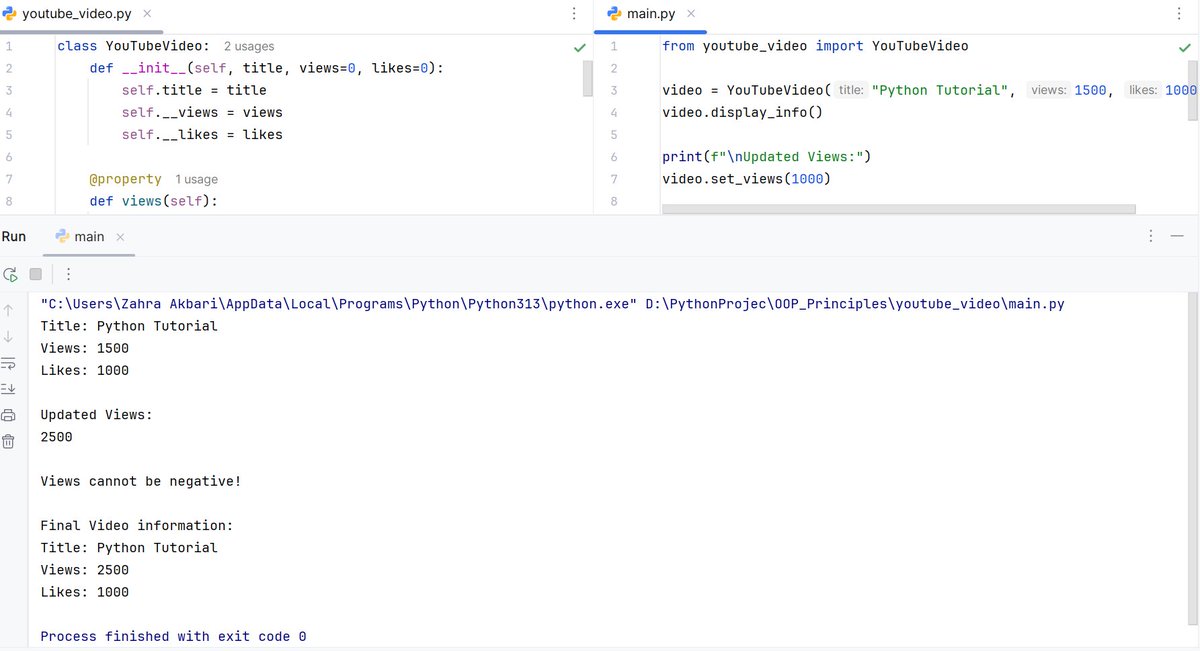The image size is (1200, 651).
Task: Click python.exe interpreter path in console
Action: [x=339, y=304]
